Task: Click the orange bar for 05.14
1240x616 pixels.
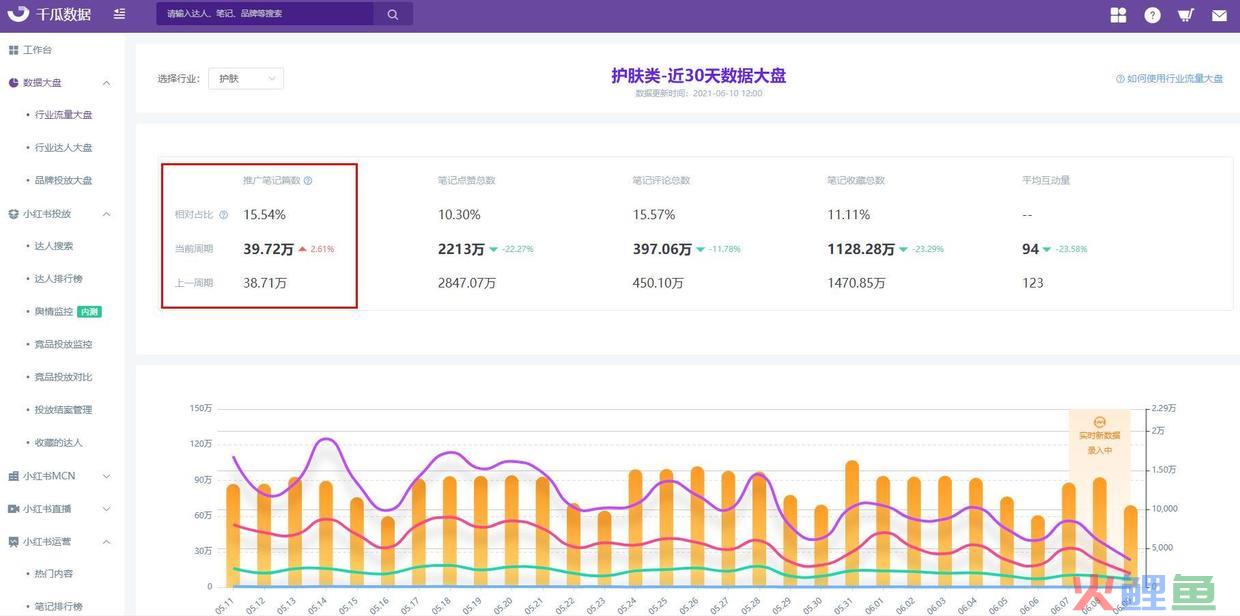Action: click(x=326, y=534)
